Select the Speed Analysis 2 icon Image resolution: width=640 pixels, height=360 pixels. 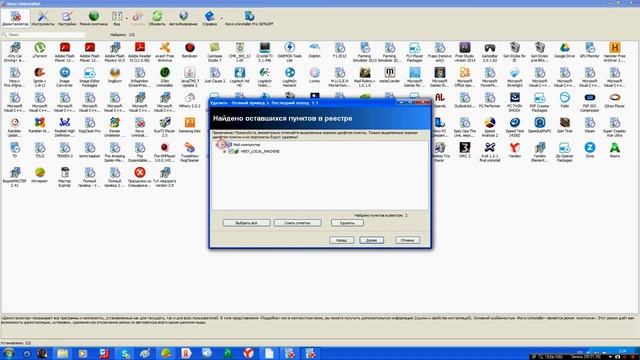coord(489,127)
